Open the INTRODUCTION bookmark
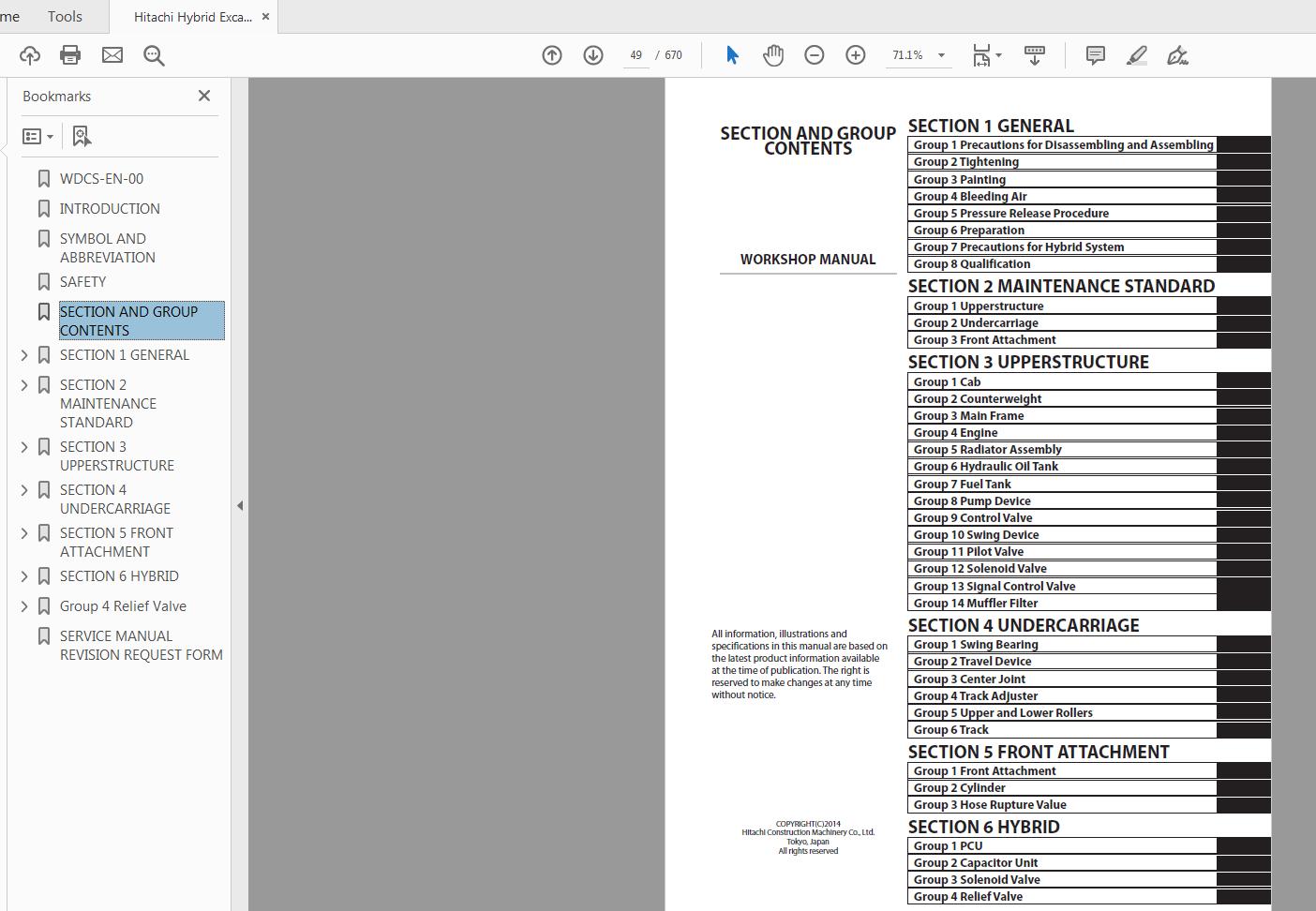 pyautogui.click(x=110, y=209)
